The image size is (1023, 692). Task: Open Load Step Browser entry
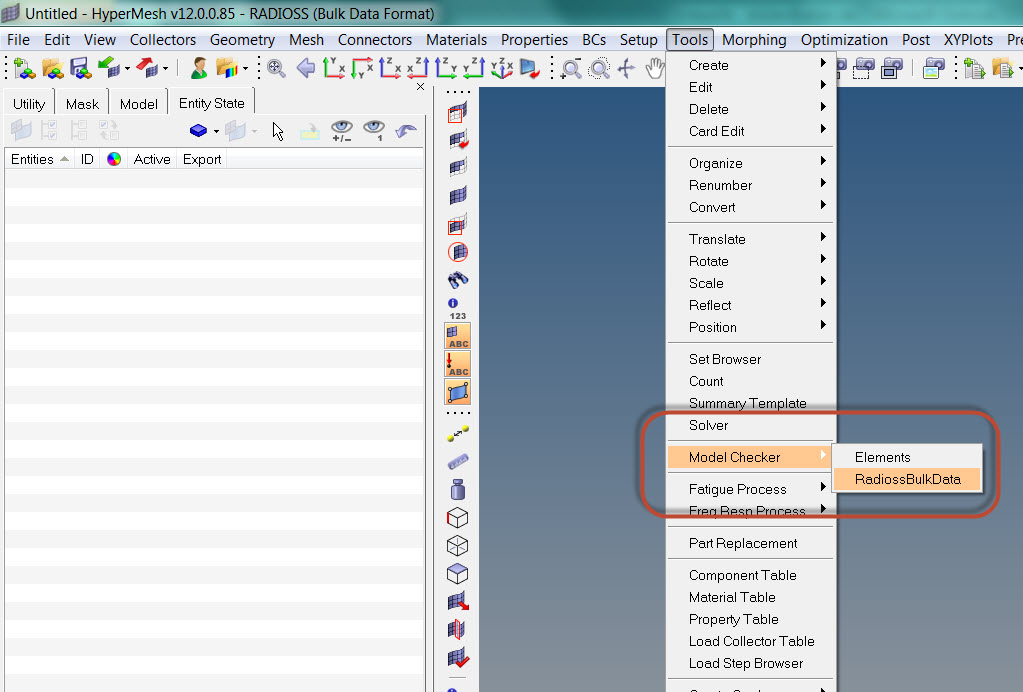coord(752,663)
